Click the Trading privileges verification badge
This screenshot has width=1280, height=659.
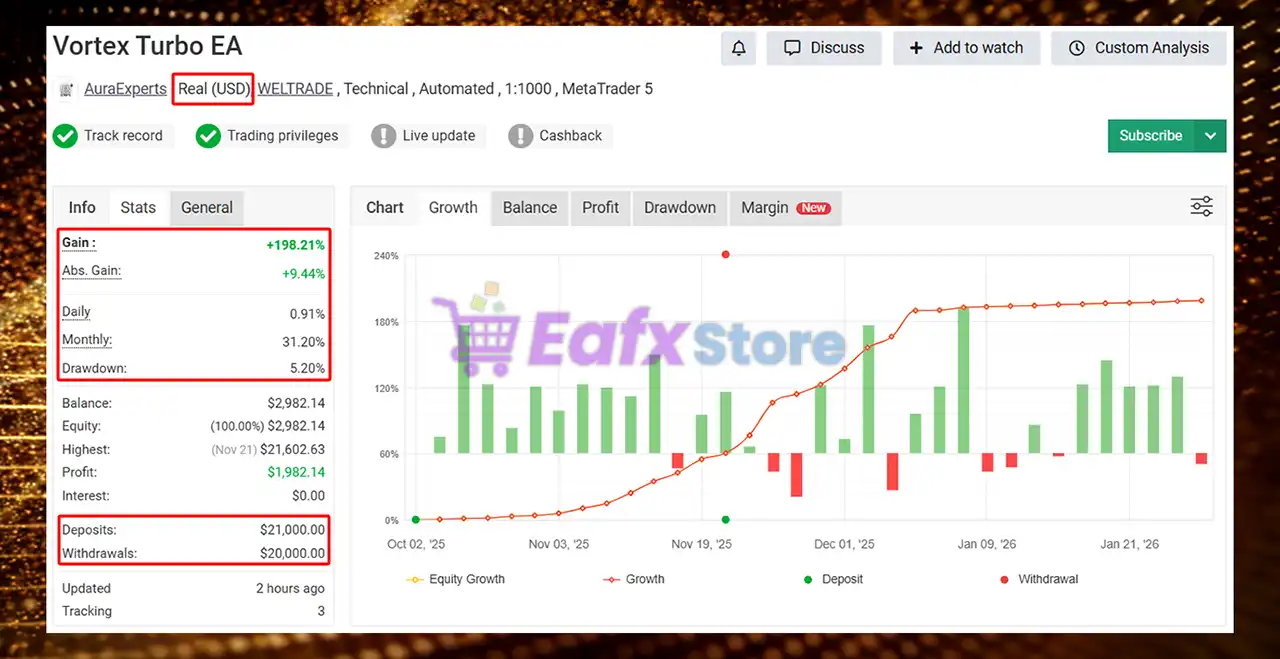(208, 136)
